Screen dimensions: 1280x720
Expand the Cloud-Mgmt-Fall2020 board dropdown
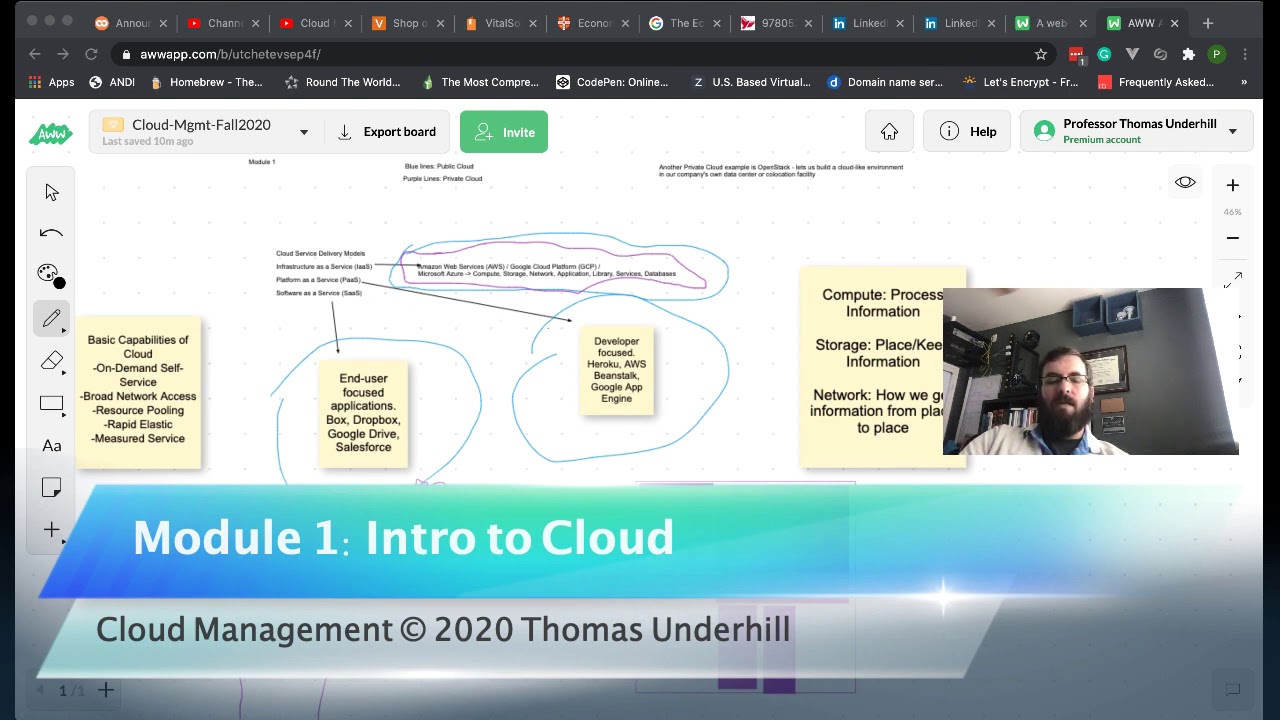point(304,132)
